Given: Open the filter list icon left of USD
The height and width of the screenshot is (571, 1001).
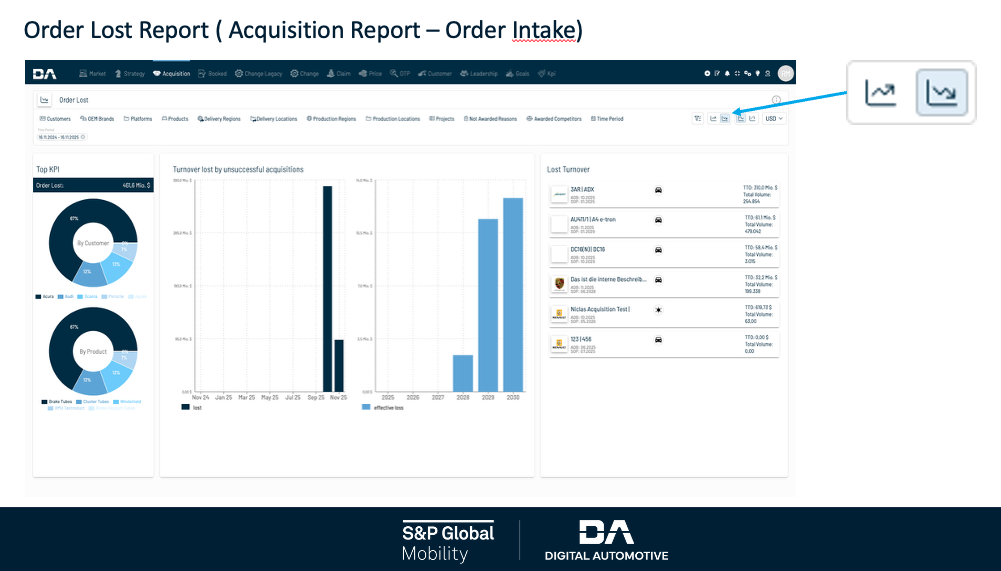Looking at the screenshot, I should click(698, 118).
